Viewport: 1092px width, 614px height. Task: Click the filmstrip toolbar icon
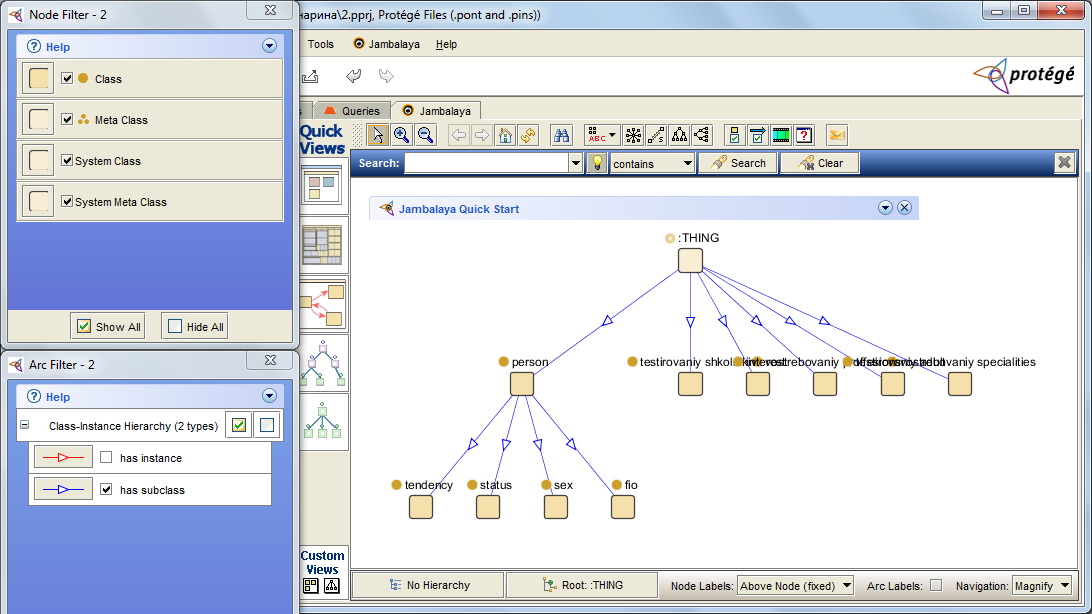coord(781,135)
